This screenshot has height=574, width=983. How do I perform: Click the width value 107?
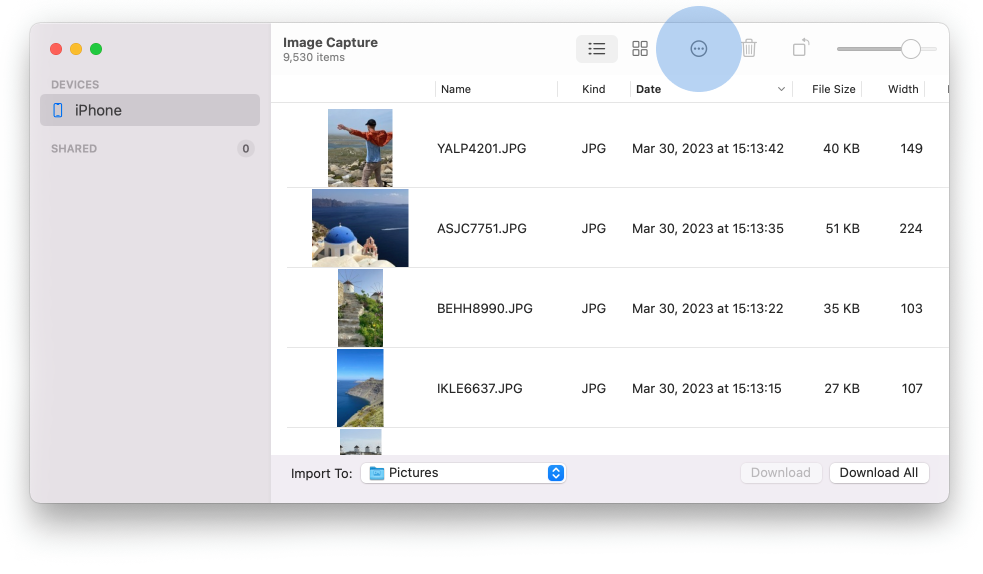[x=912, y=389]
